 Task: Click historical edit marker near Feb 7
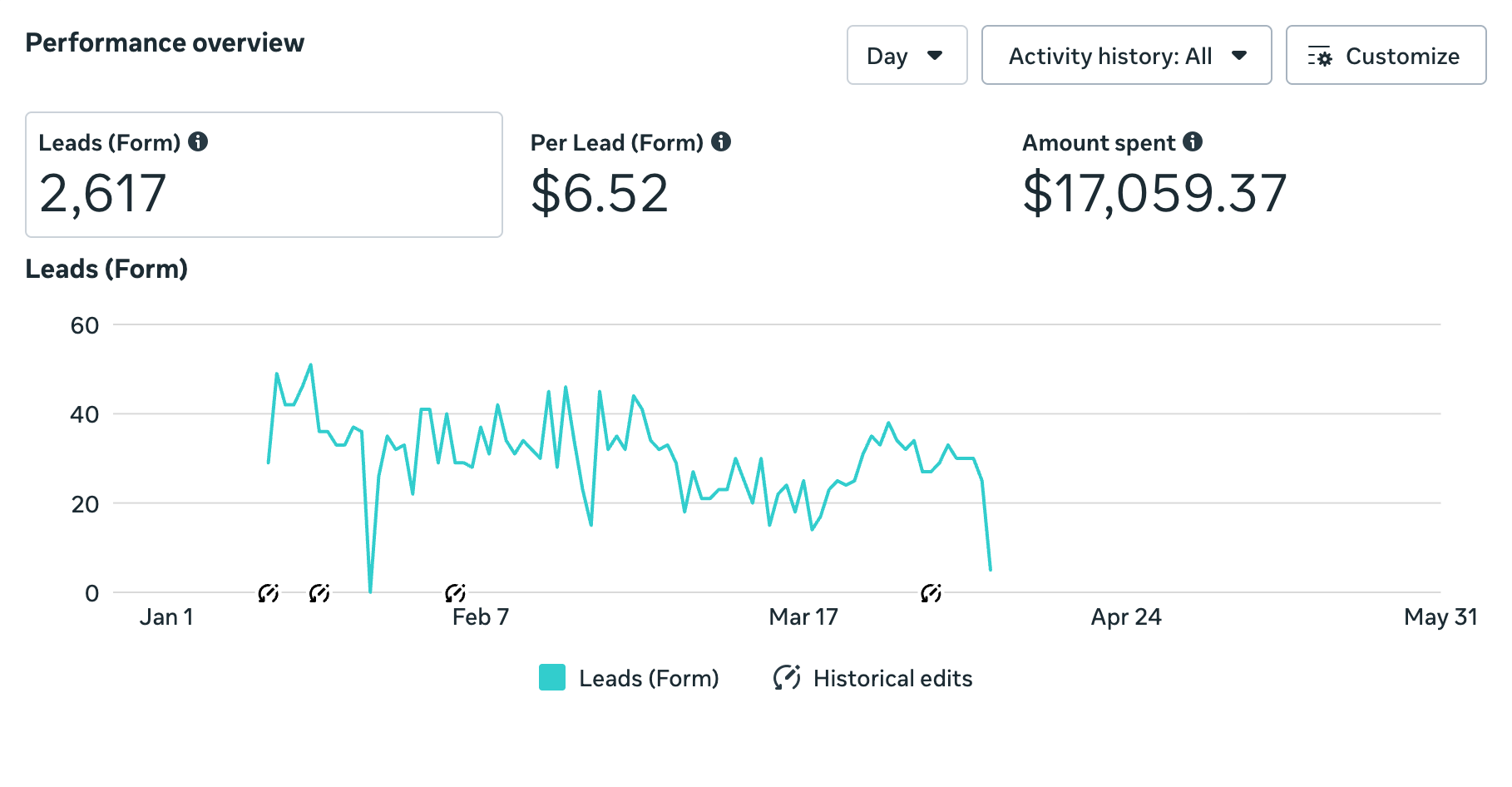tap(455, 592)
